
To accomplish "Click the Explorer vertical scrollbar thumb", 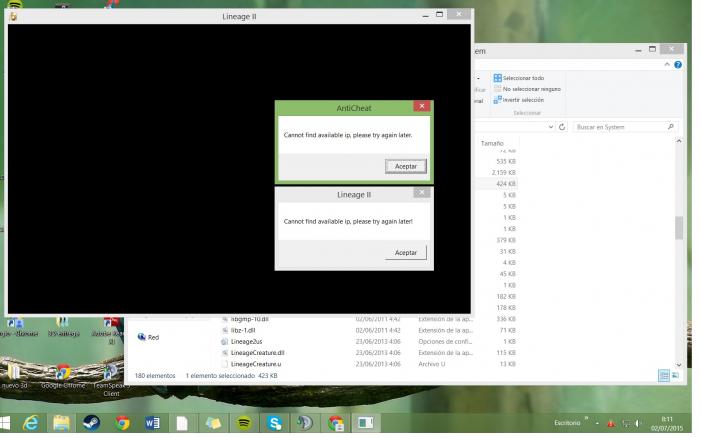I will (679, 228).
